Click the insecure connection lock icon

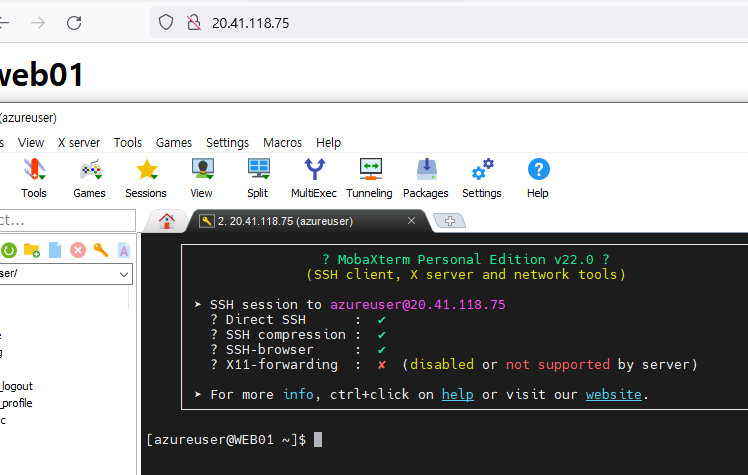pos(194,22)
